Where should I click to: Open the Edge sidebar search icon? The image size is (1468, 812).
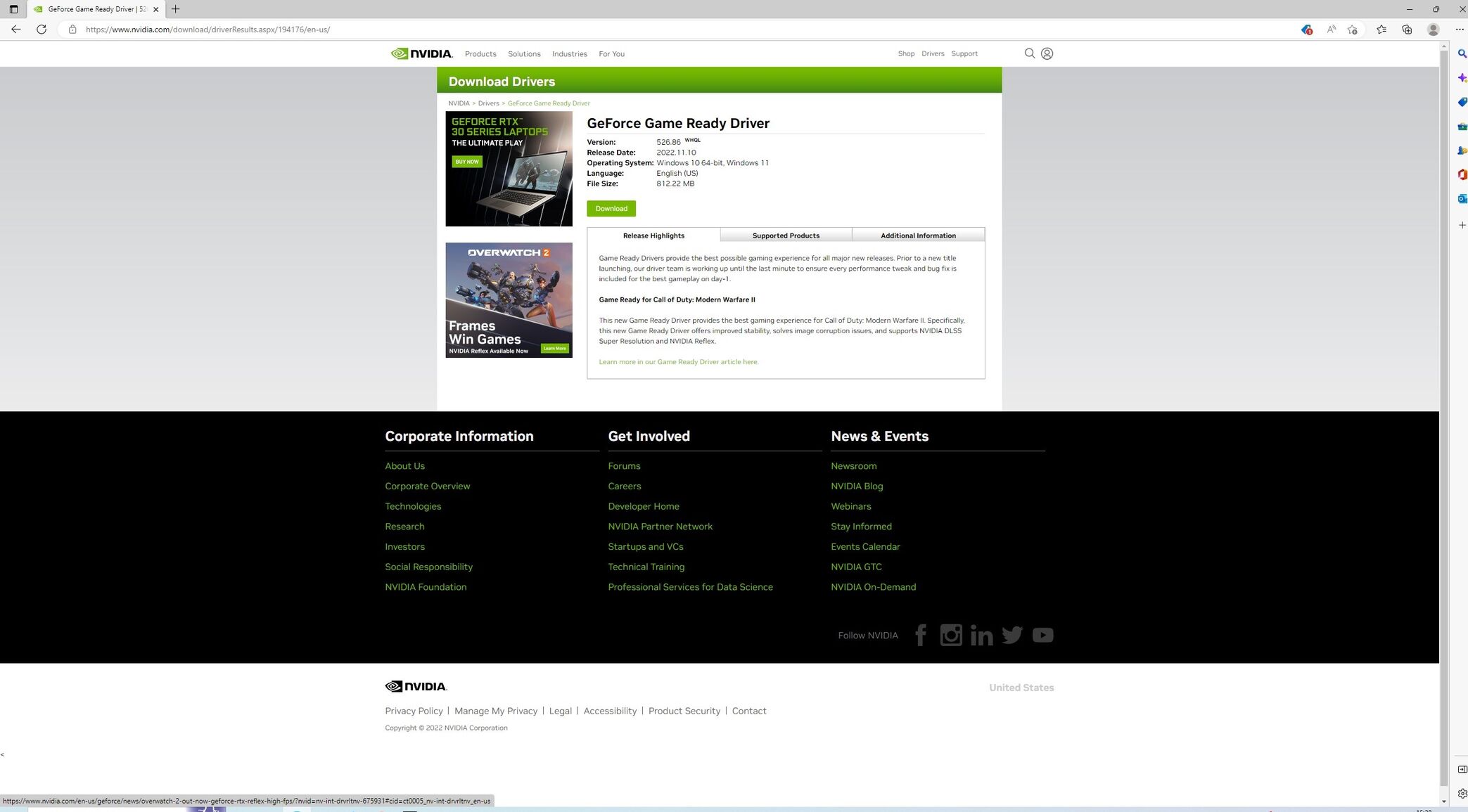click(x=1462, y=53)
